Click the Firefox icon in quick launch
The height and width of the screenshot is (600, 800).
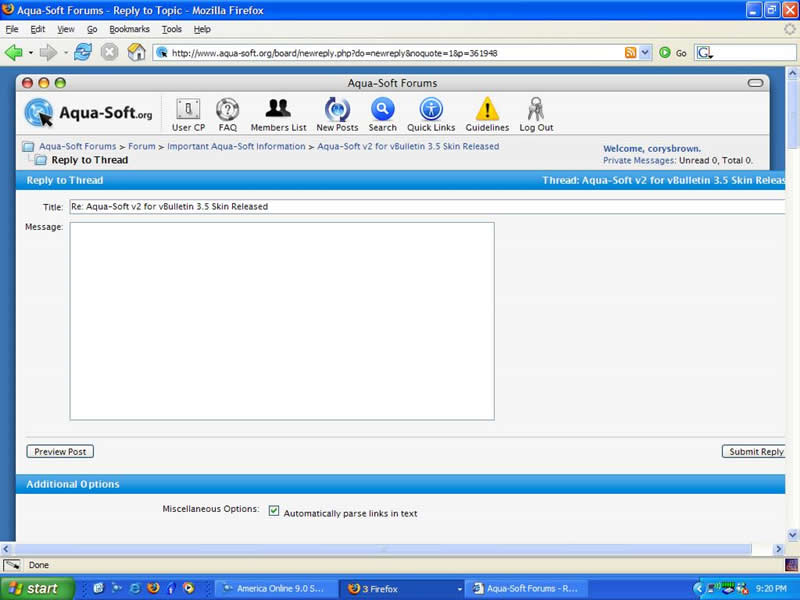(x=153, y=588)
